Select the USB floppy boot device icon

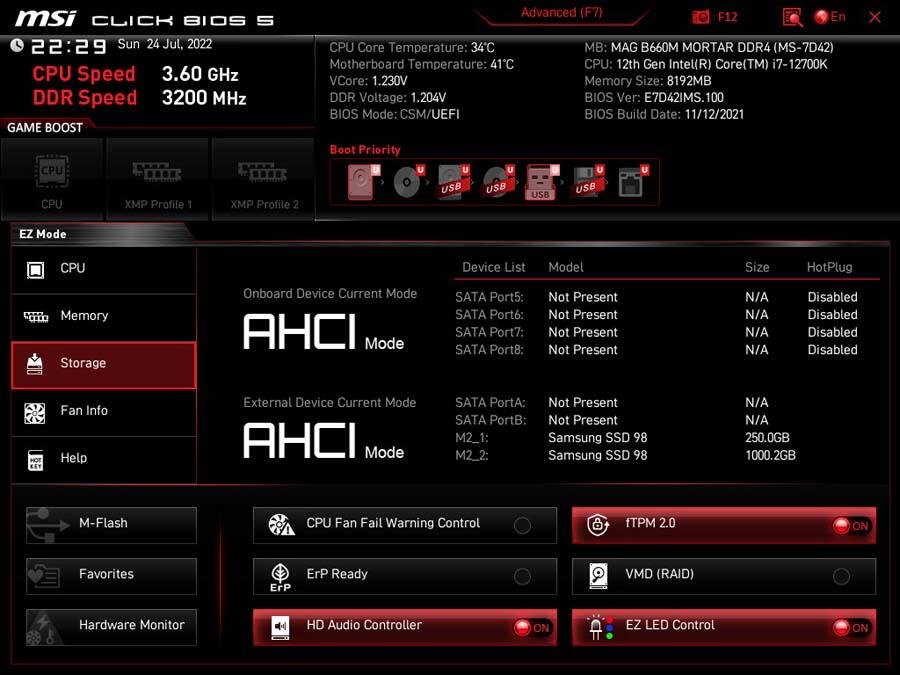[x=587, y=182]
